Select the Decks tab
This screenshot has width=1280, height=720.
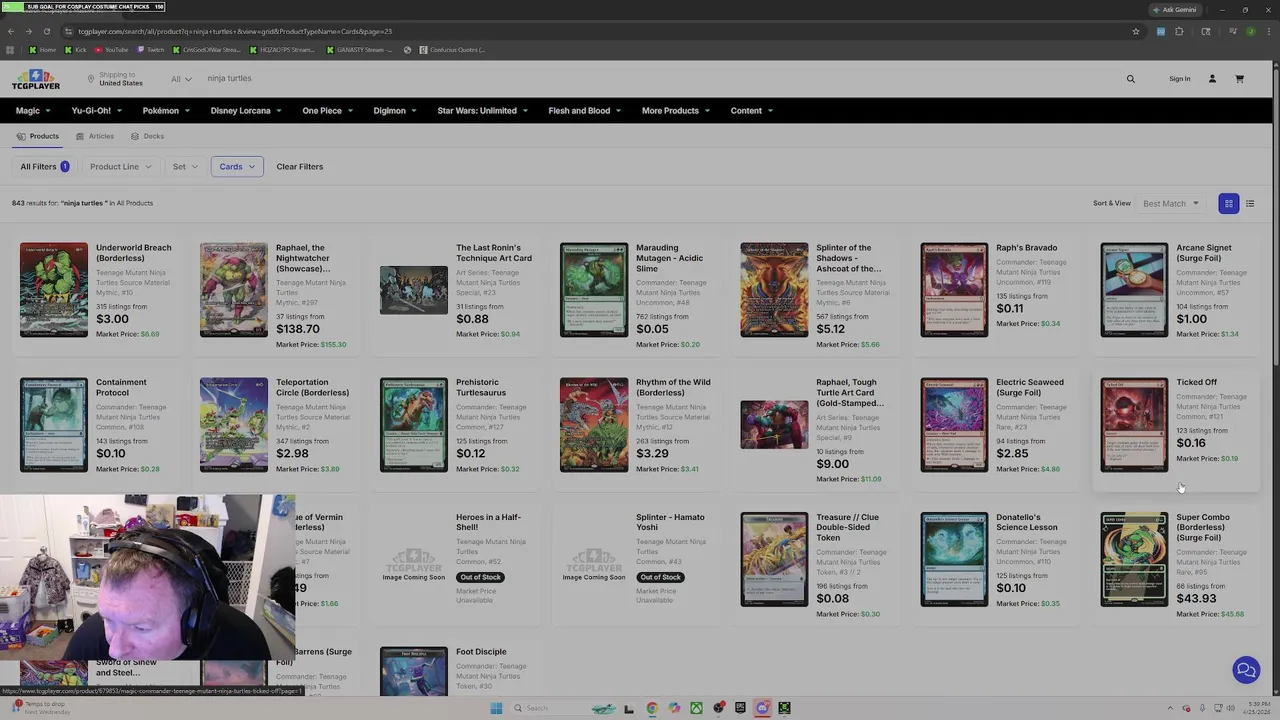pos(147,136)
